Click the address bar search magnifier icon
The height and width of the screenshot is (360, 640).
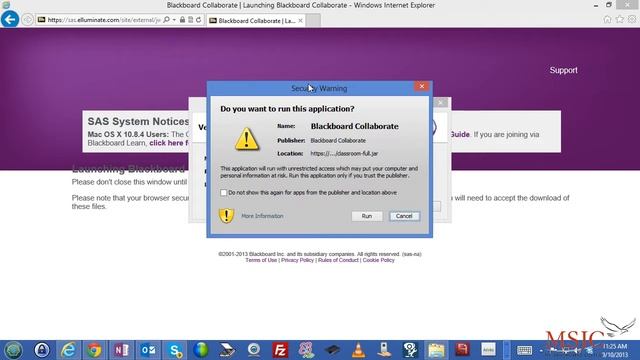pos(166,20)
